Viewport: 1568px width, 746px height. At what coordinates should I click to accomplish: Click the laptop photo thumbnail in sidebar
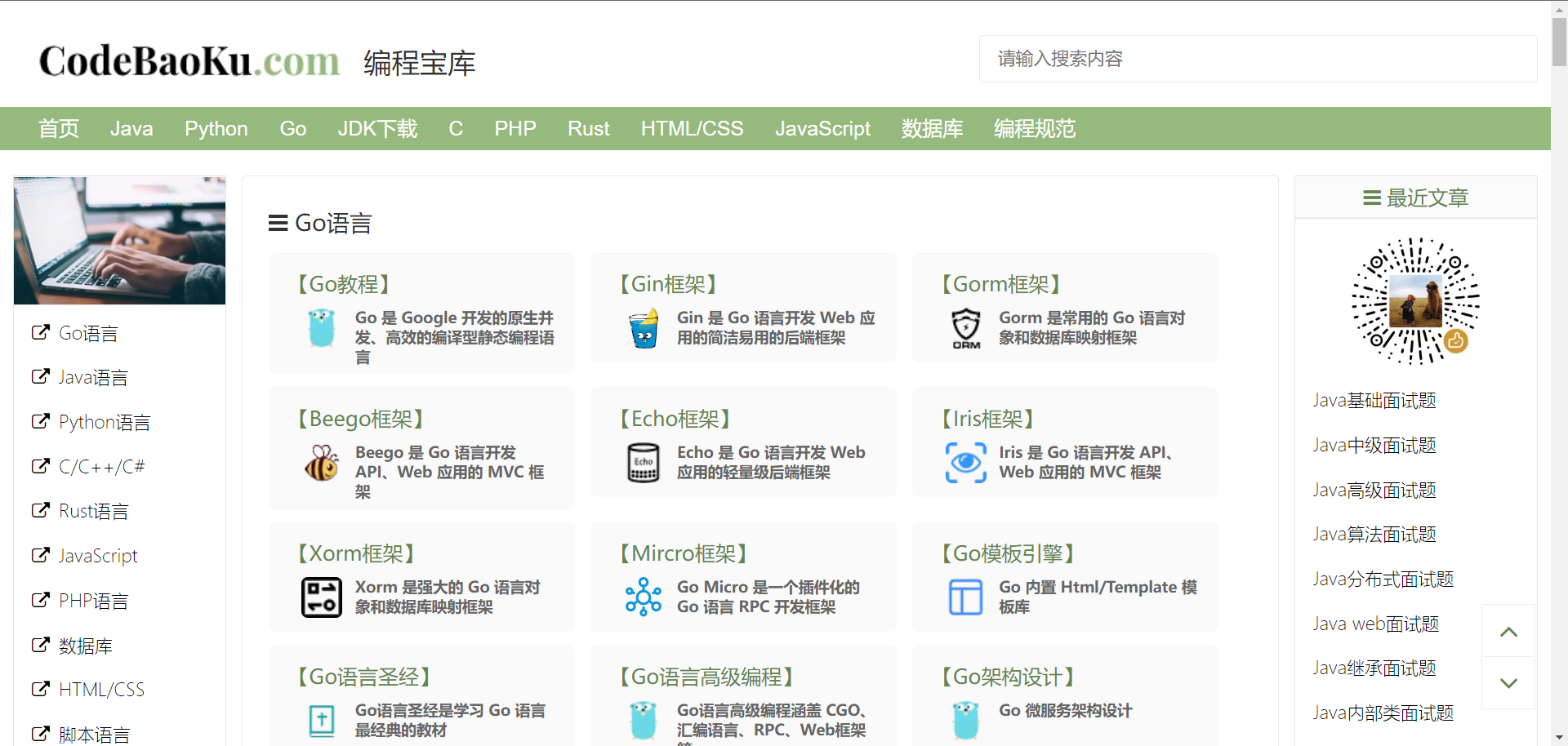tap(119, 240)
